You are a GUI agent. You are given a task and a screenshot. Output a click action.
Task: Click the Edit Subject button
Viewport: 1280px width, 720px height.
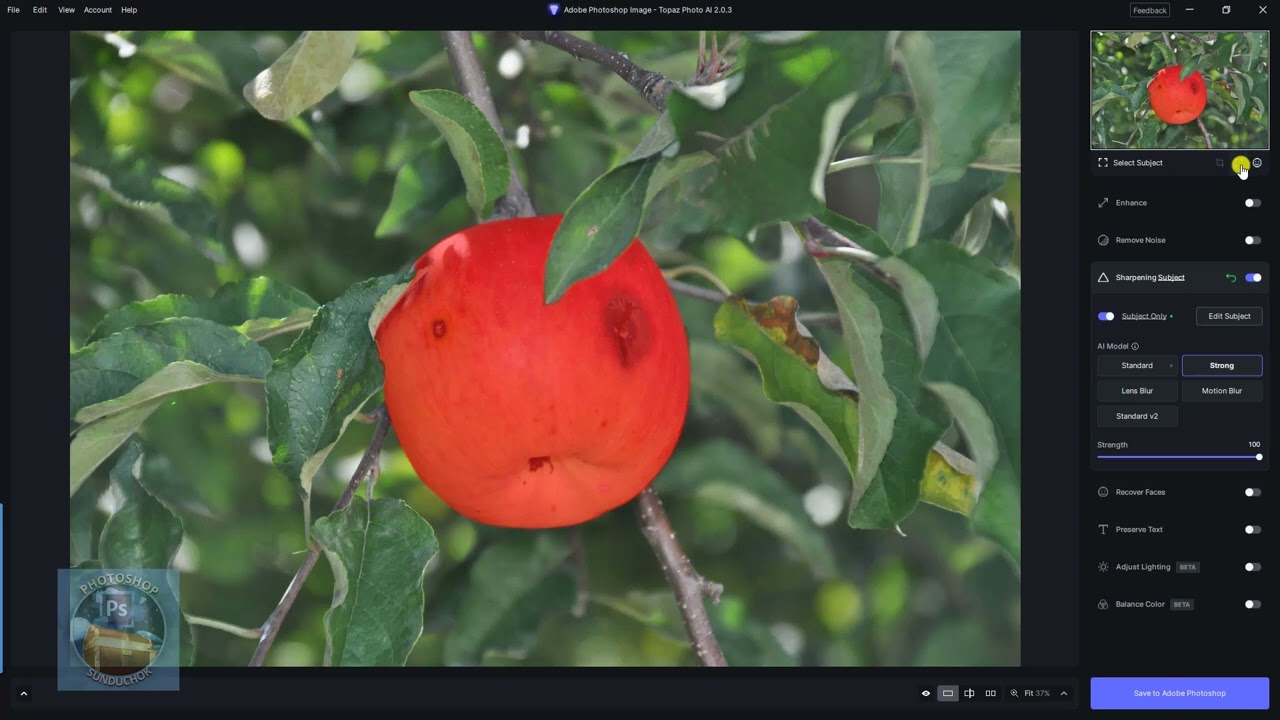(1229, 316)
